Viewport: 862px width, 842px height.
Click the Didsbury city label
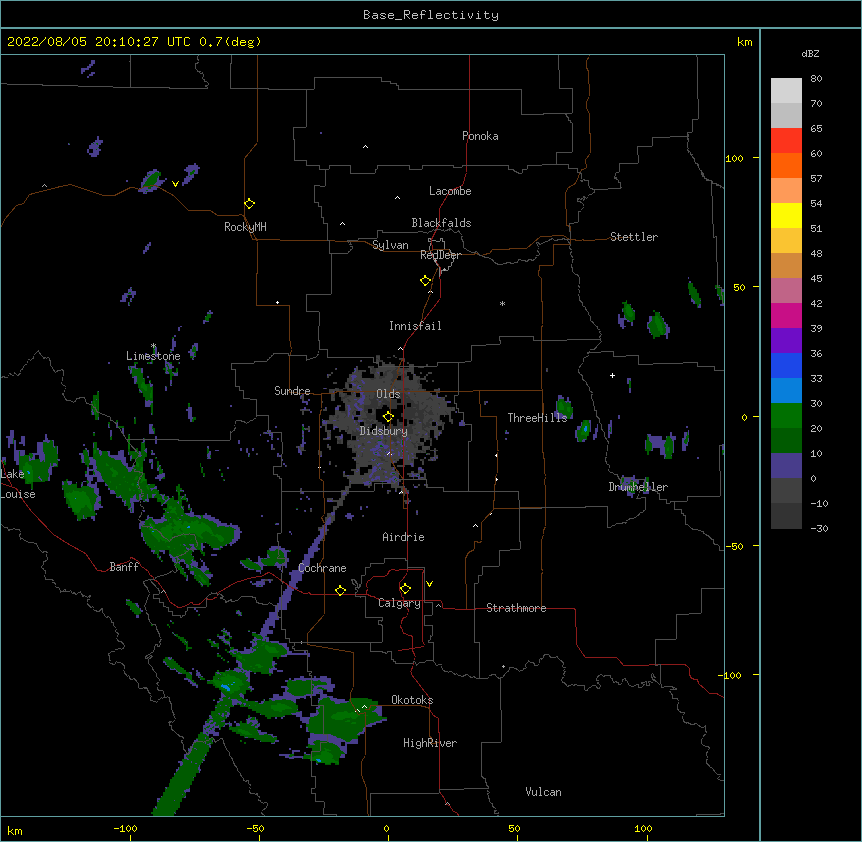tap(383, 431)
